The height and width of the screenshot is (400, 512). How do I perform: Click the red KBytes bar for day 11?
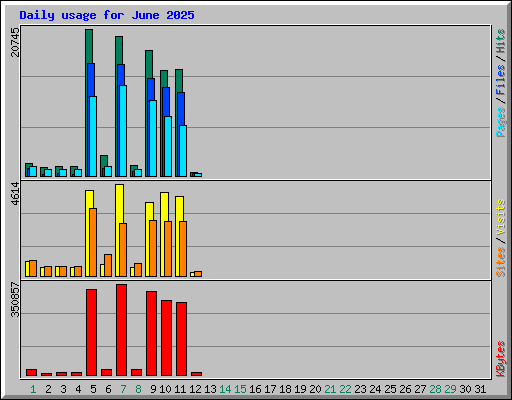click(182, 339)
